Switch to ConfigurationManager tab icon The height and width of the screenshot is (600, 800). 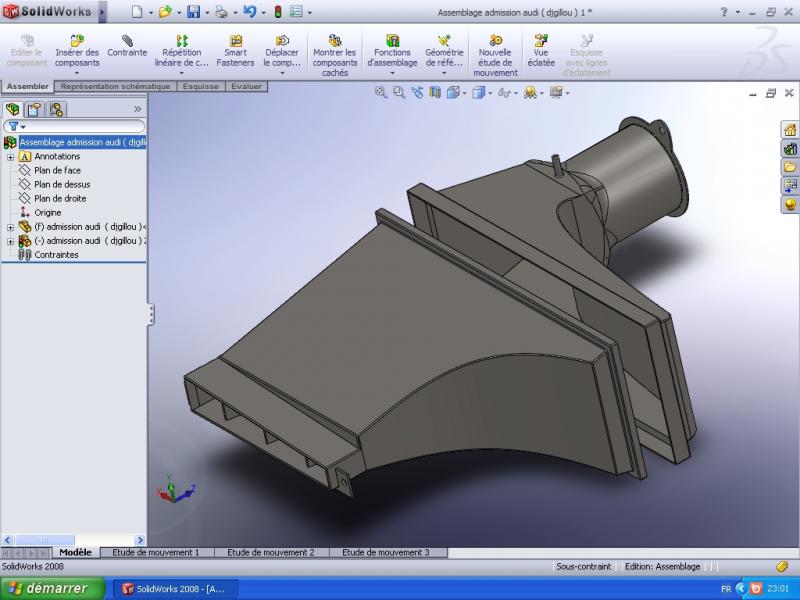tap(56, 109)
